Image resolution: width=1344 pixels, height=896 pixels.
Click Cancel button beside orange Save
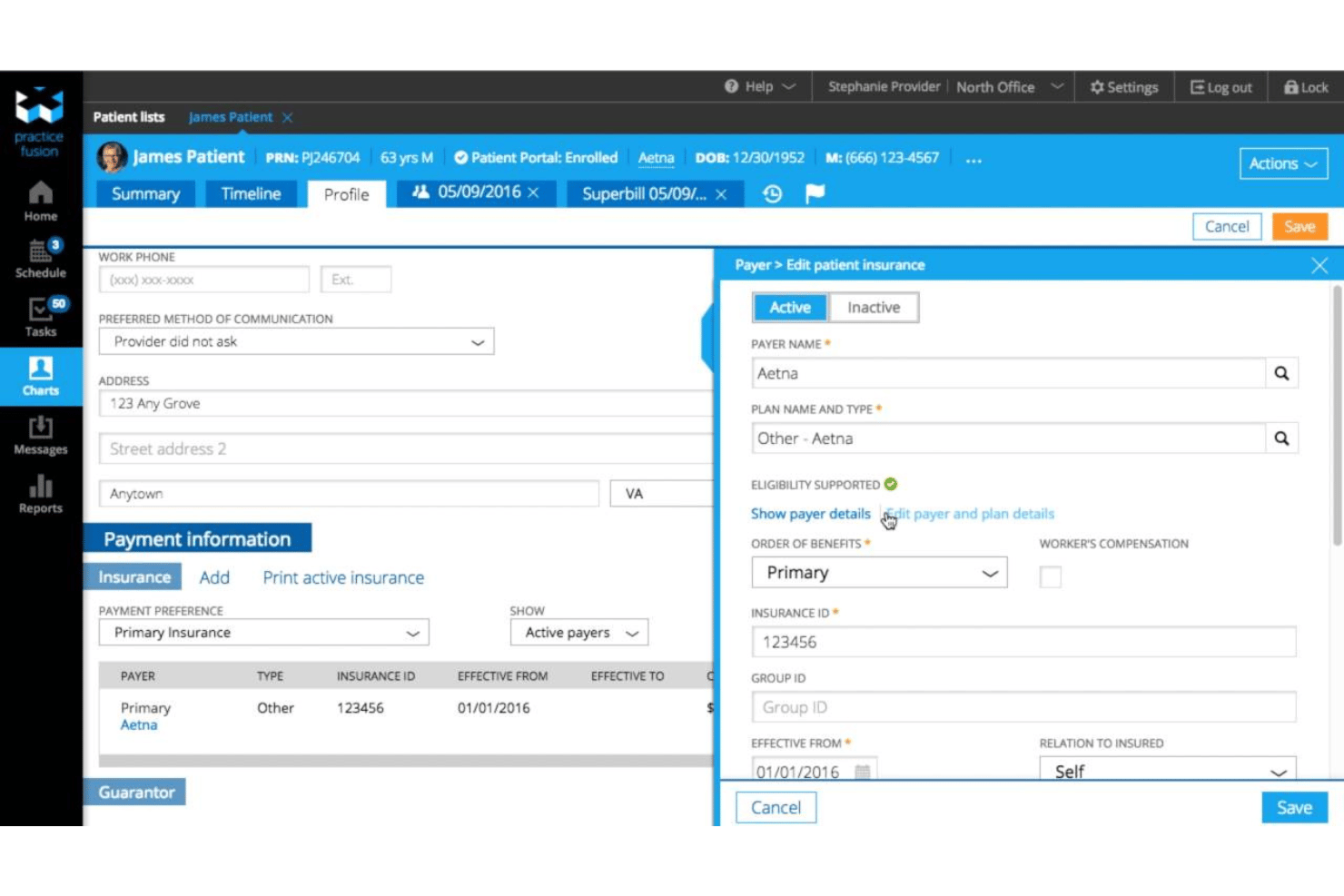coord(1227,227)
